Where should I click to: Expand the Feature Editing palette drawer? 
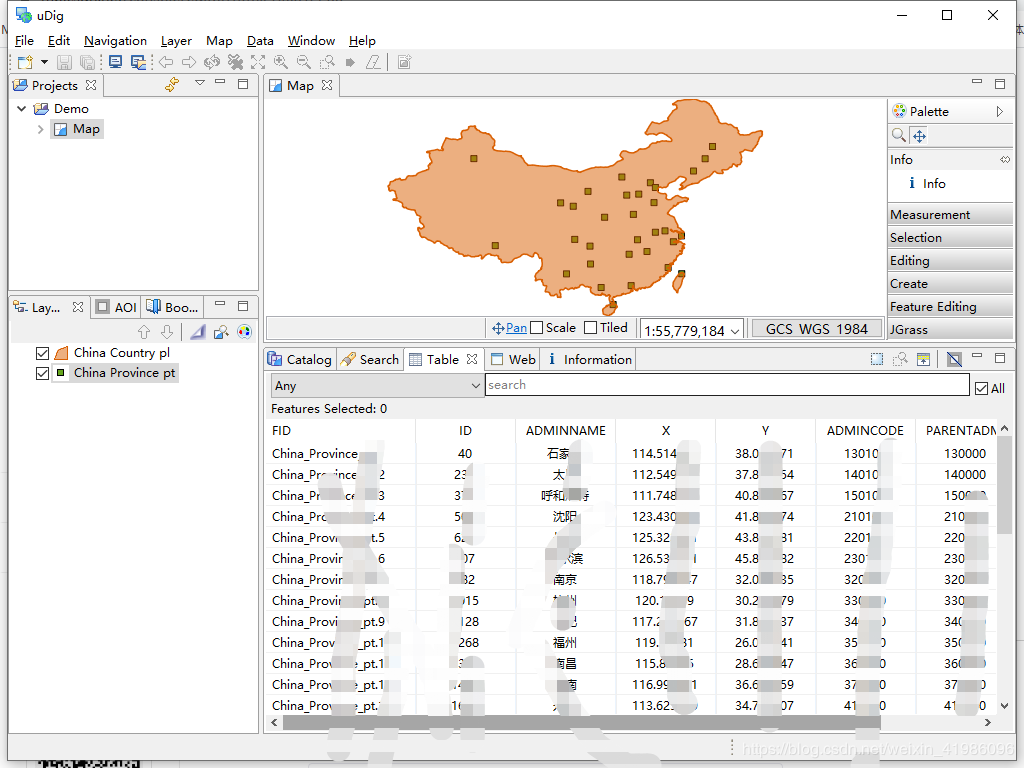pos(950,306)
